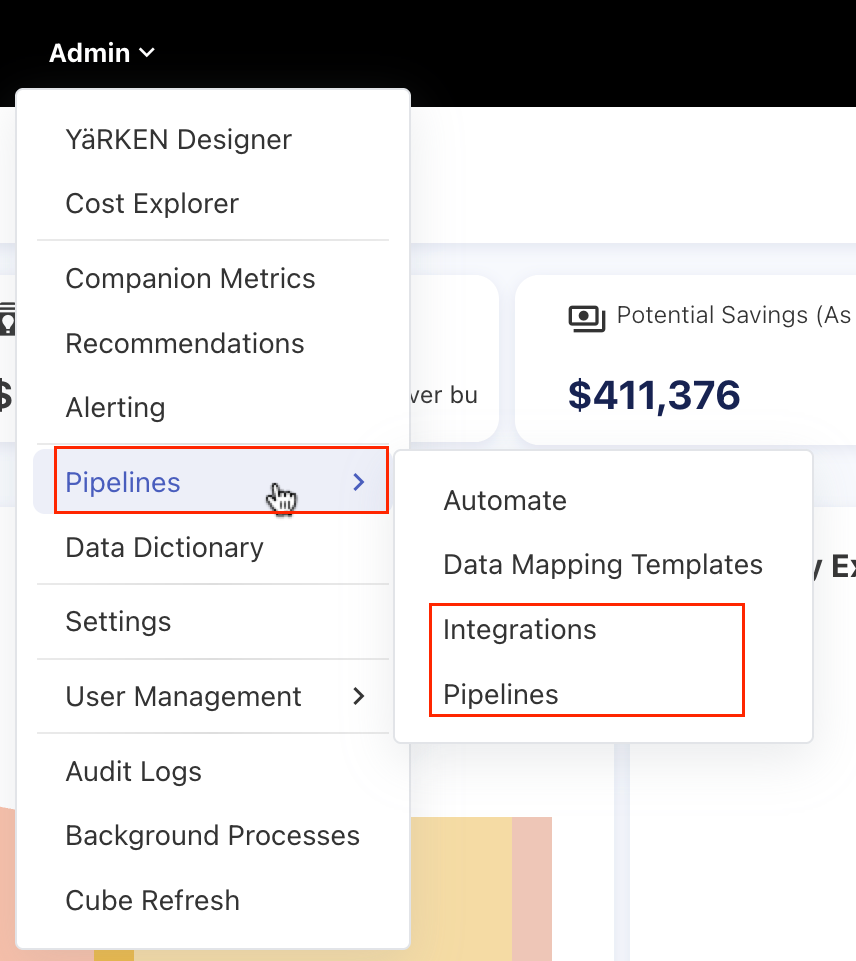Go to Alerting from Admin menu
This screenshot has width=856, height=961.
115,407
